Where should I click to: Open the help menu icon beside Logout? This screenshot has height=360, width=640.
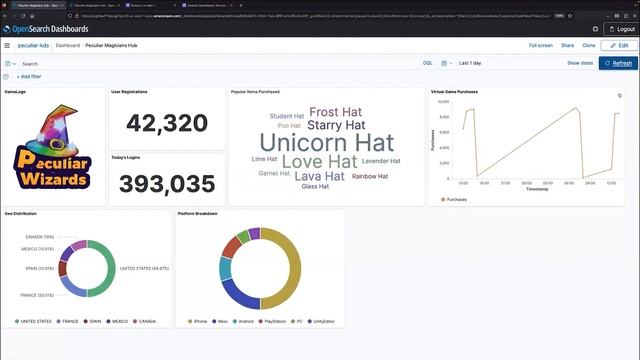click(x=595, y=29)
